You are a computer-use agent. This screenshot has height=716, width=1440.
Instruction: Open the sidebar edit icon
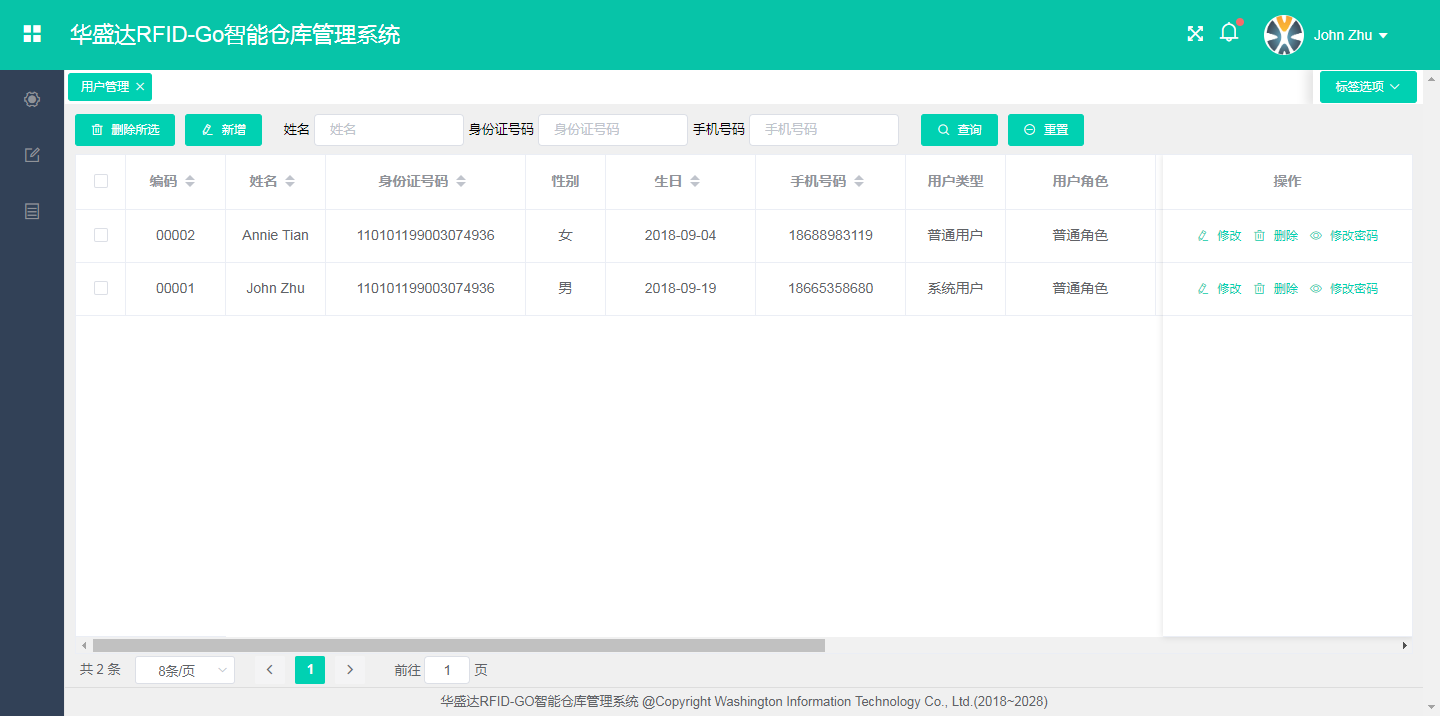tap(32, 155)
